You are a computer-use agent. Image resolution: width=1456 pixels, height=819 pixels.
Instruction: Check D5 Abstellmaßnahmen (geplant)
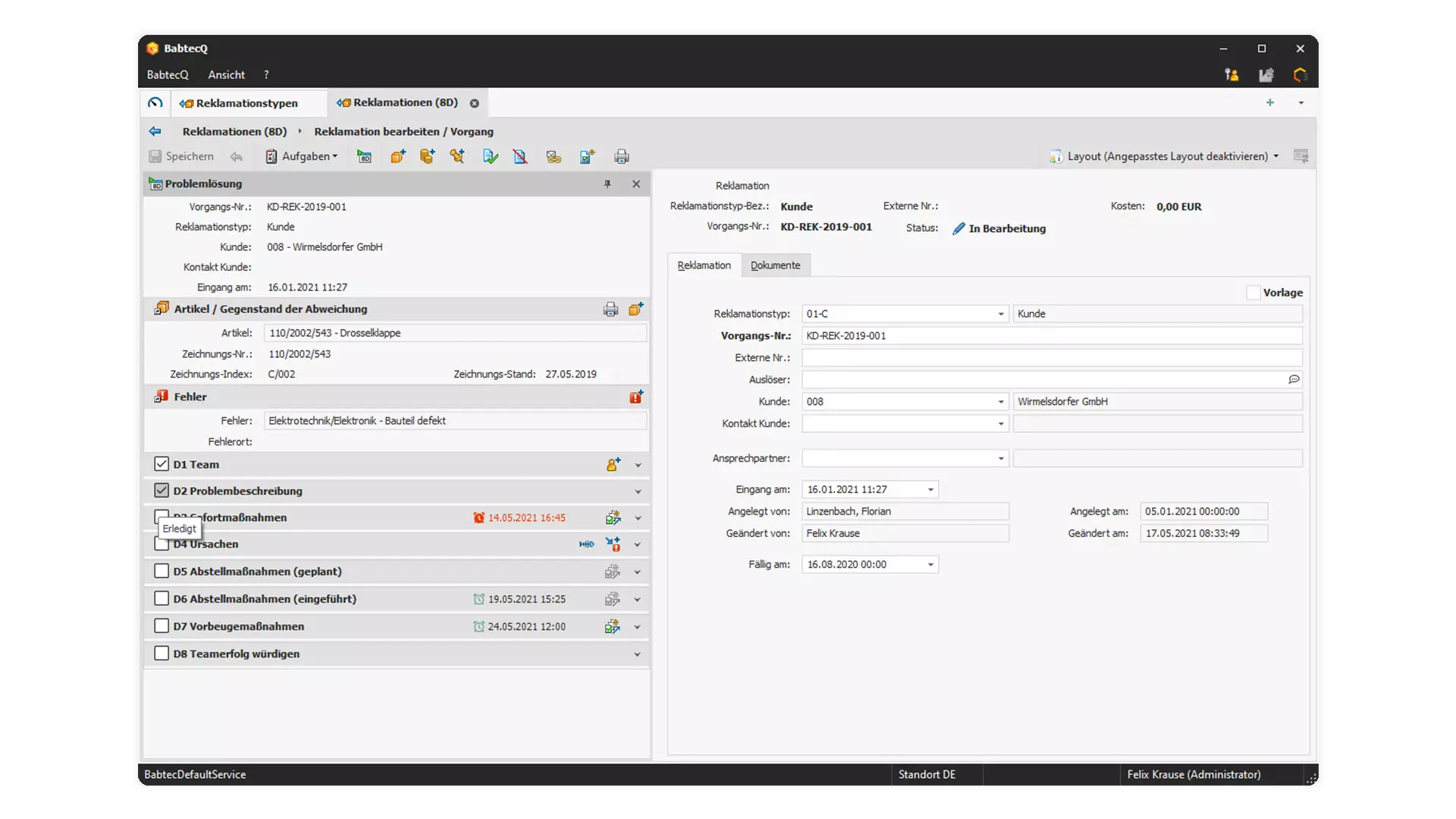[162, 570]
